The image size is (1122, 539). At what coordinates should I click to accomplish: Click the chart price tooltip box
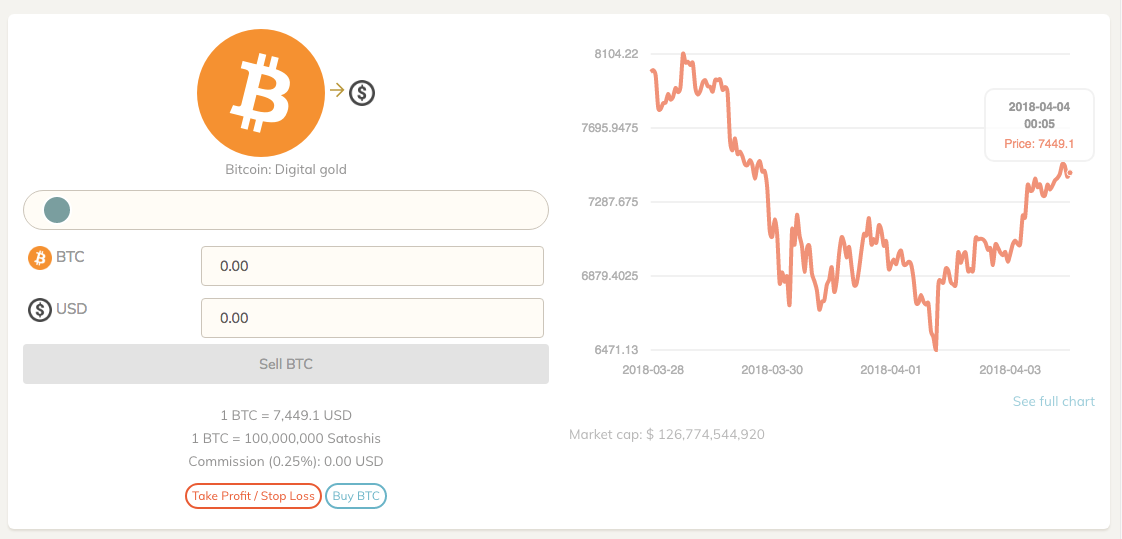1039,125
